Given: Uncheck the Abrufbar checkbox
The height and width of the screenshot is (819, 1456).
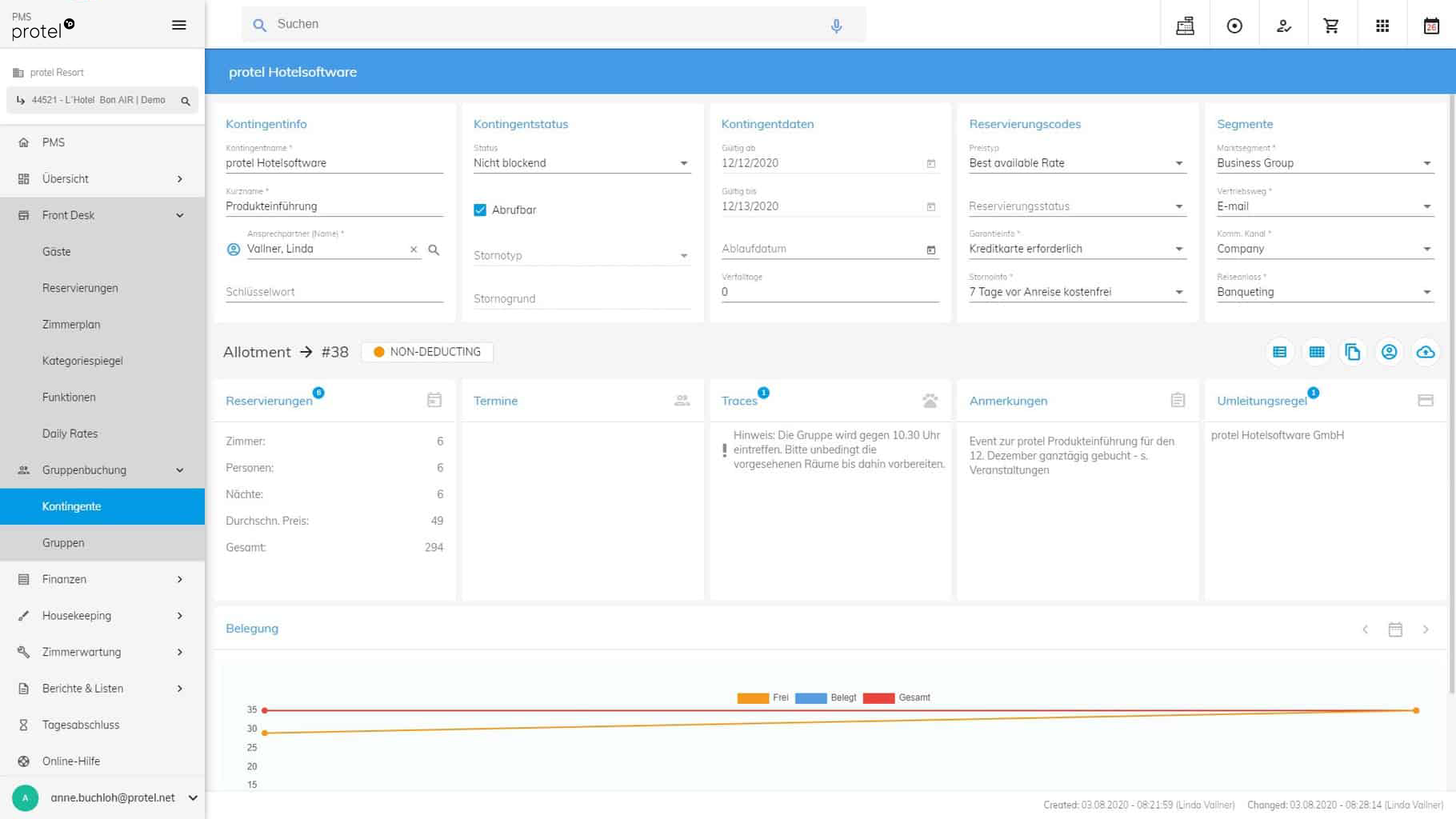Looking at the screenshot, I should 480,210.
